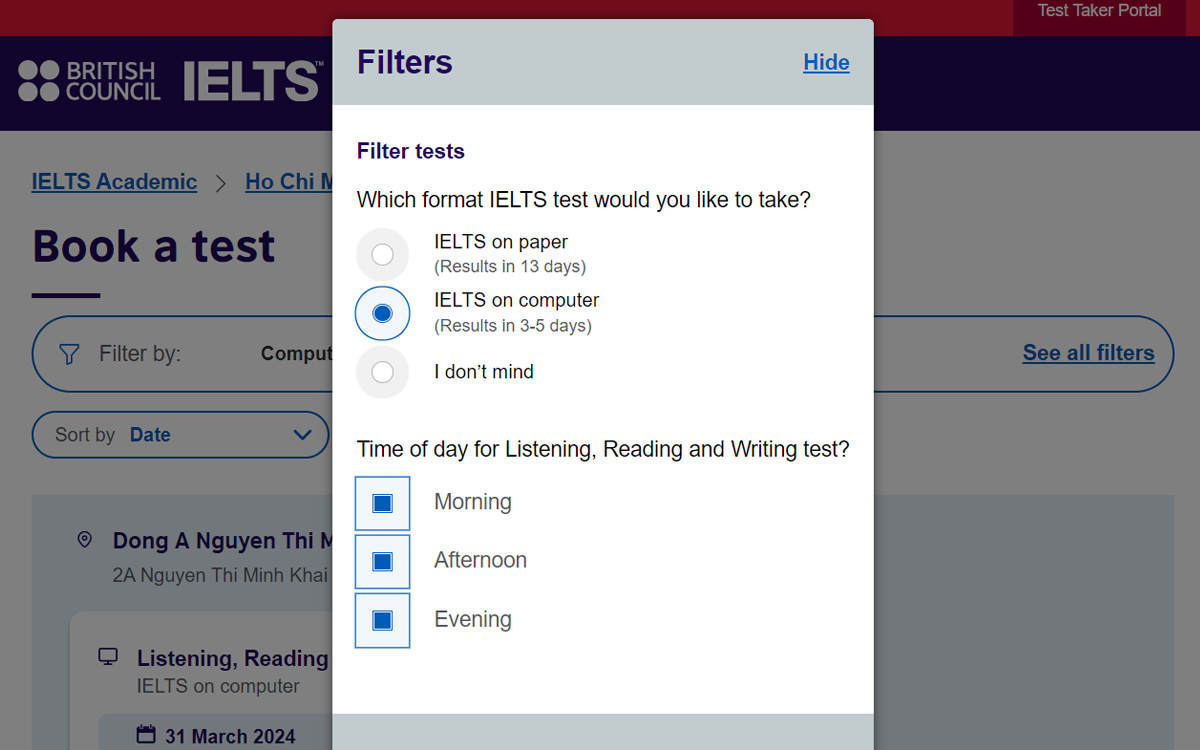Select the IELTS on paper option
This screenshot has width=1200, height=750.
click(x=383, y=255)
